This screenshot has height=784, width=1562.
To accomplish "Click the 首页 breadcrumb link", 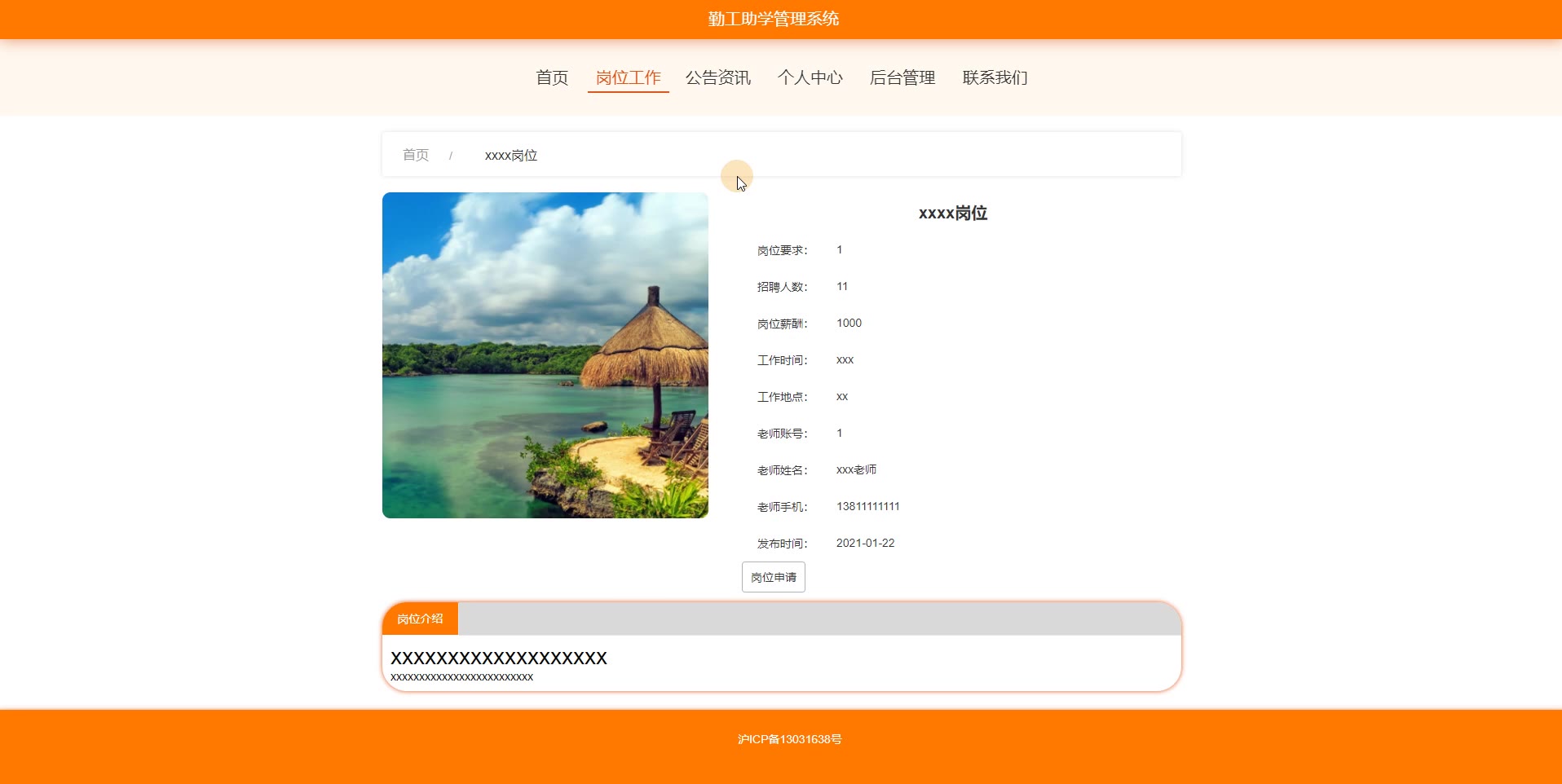I will pyautogui.click(x=416, y=155).
